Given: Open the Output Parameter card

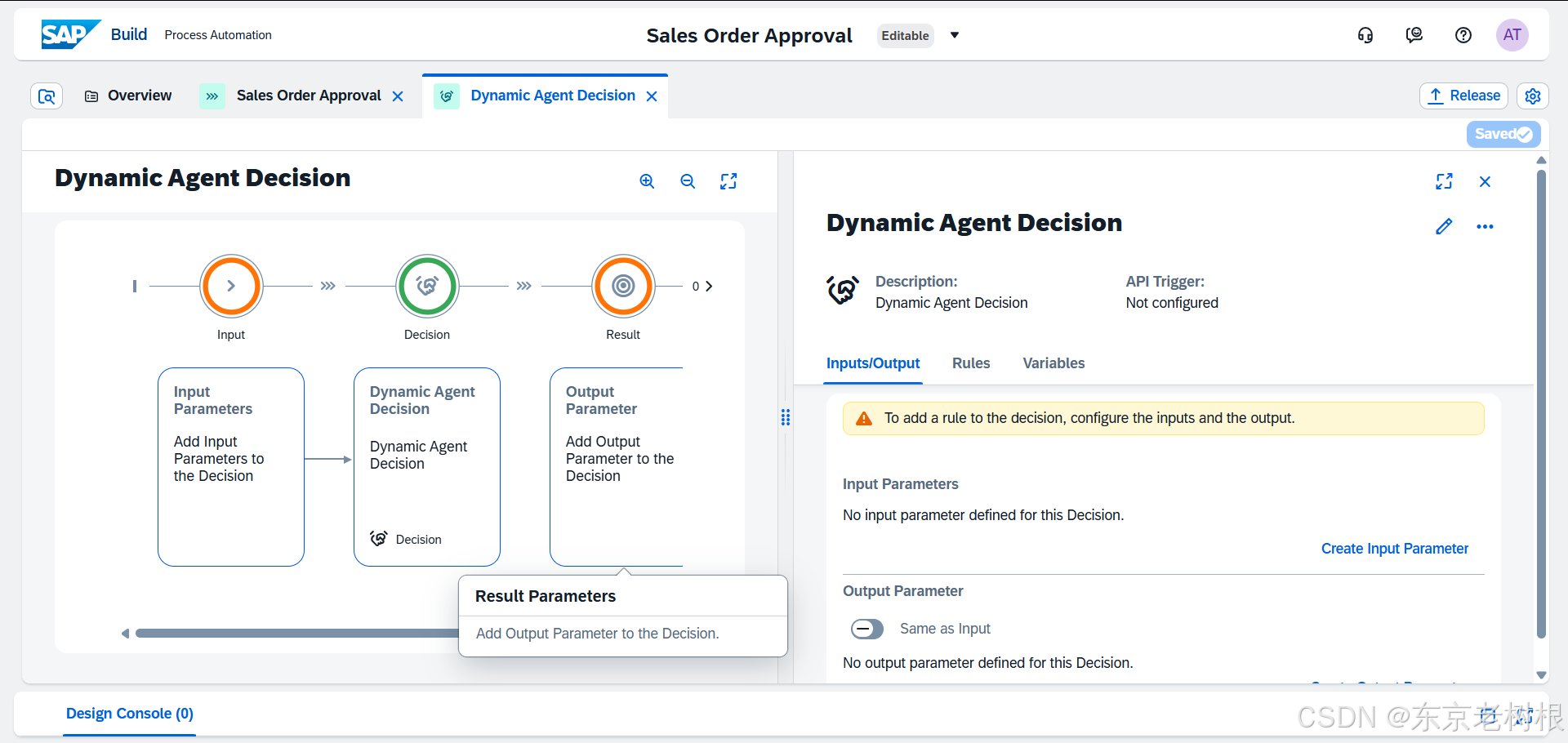Looking at the screenshot, I should click(x=617, y=467).
